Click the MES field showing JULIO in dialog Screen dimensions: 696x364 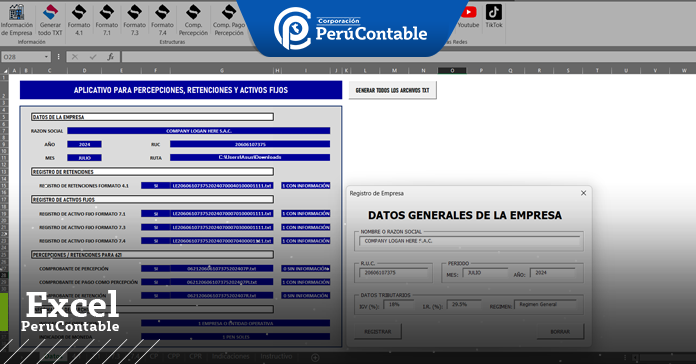tap(485, 273)
